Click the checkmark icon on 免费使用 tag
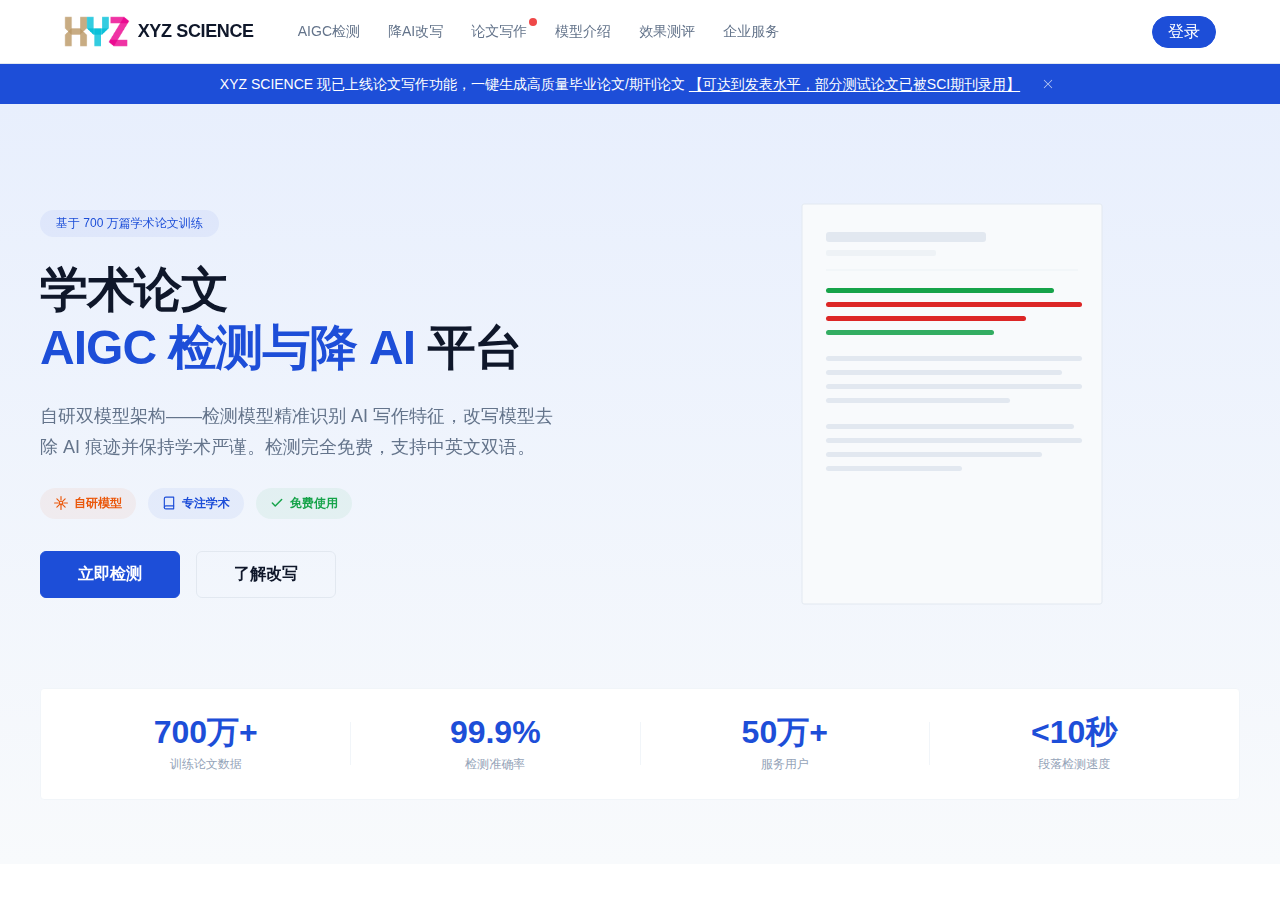The height and width of the screenshot is (900, 1280). coord(277,503)
